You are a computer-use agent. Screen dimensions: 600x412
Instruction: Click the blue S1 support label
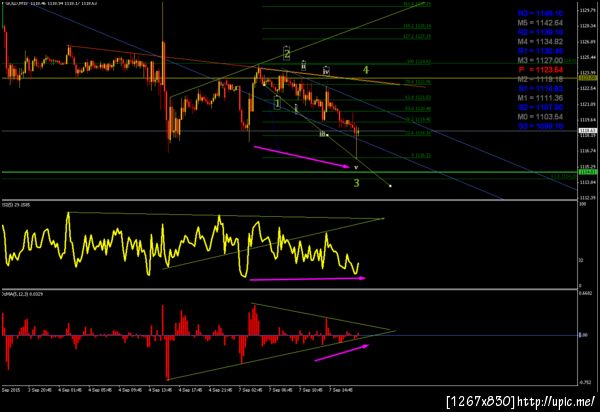pyautogui.click(x=540, y=89)
